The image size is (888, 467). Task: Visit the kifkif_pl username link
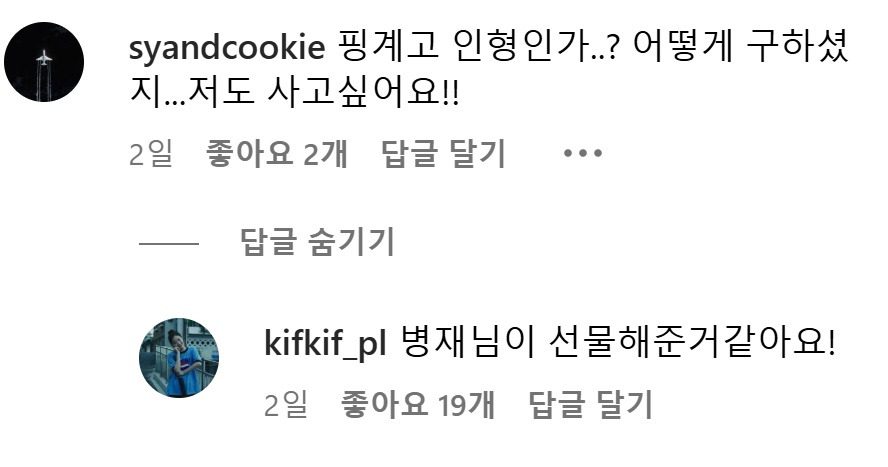click(326, 343)
